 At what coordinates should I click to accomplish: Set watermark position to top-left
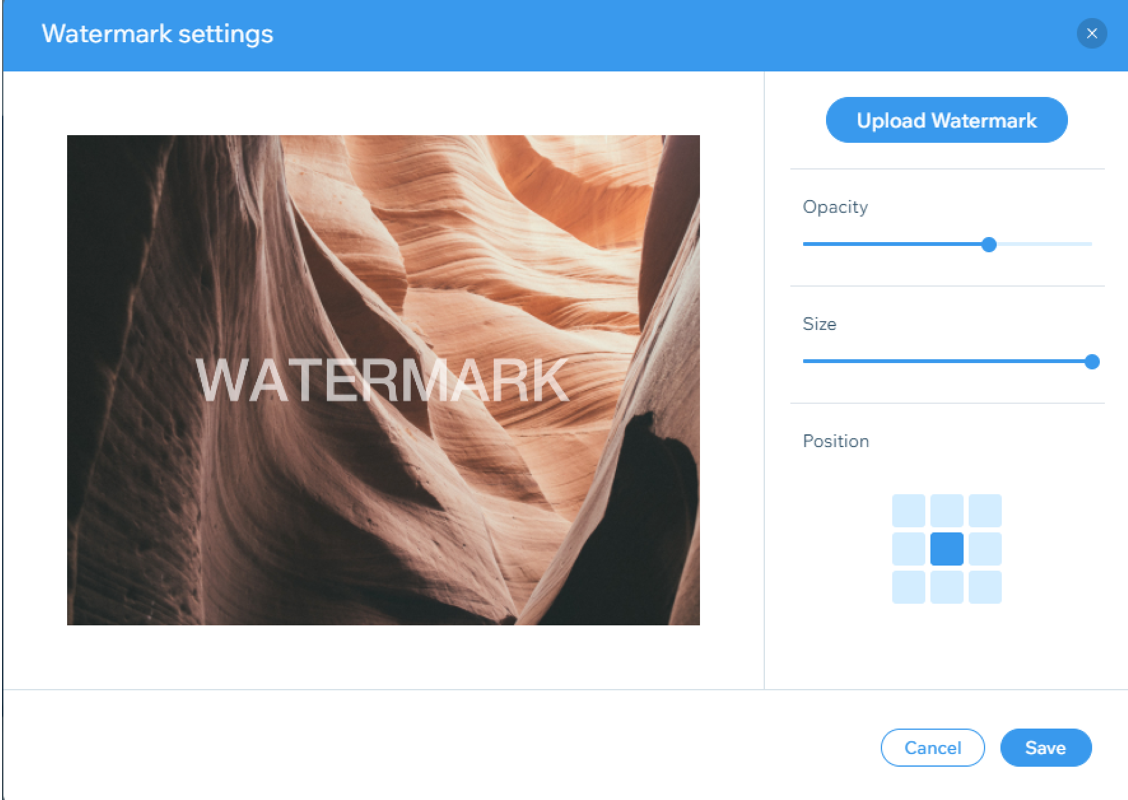[x=909, y=511]
